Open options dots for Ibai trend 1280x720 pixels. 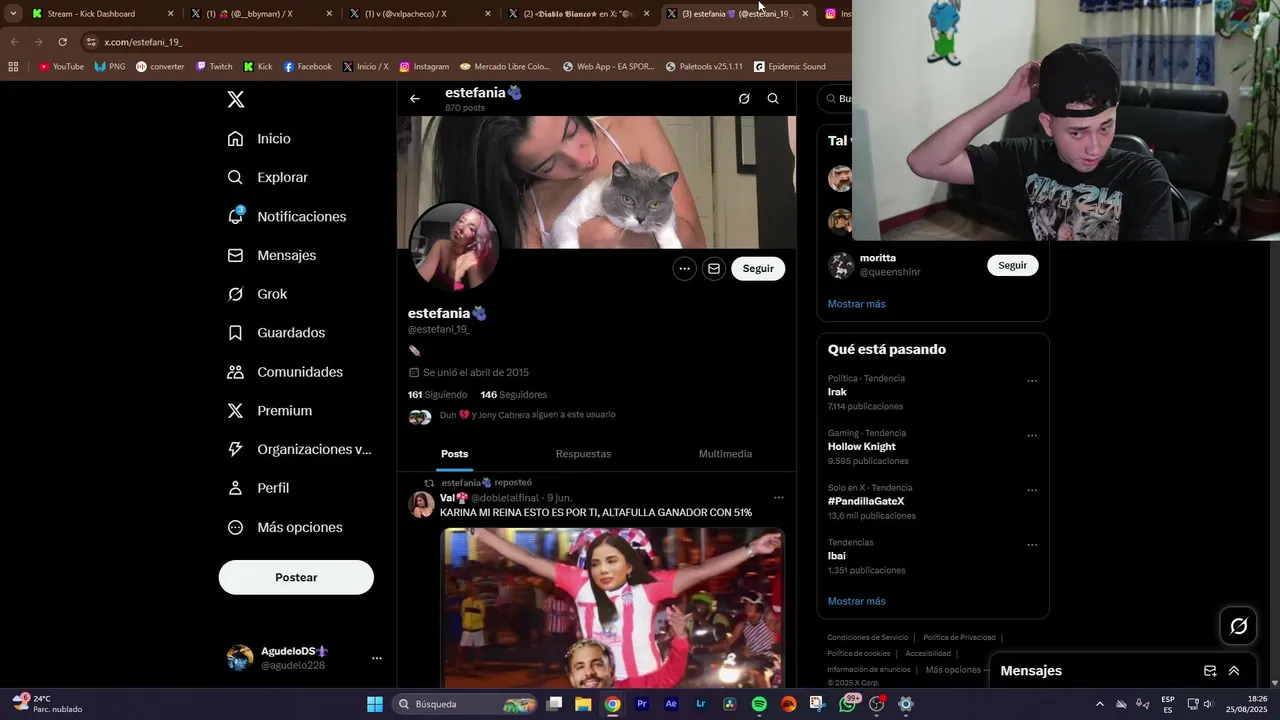1032,545
